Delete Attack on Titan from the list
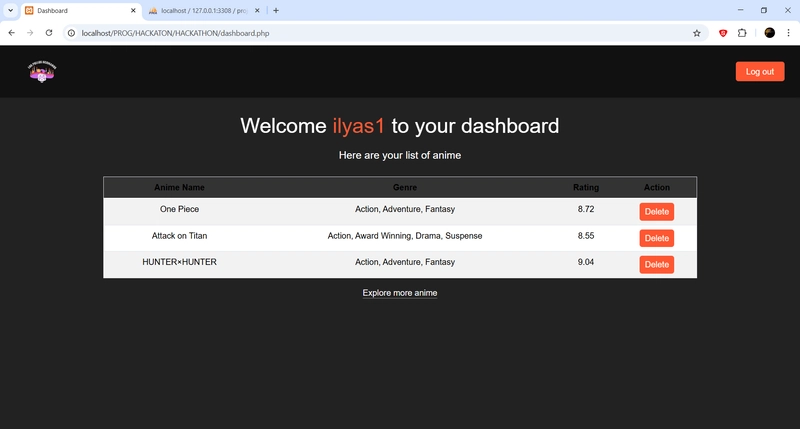Image resolution: width=800 pixels, height=429 pixels. [657, 238]
